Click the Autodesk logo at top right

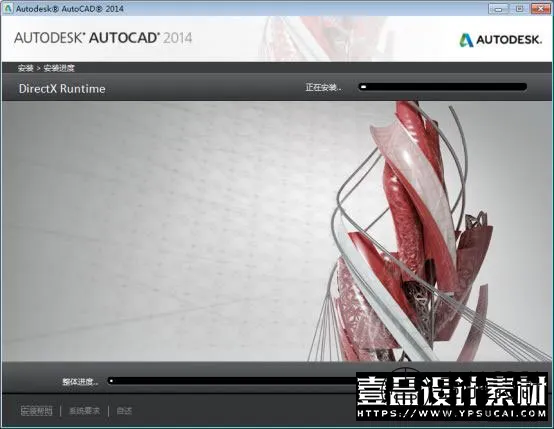click(500, 40)
